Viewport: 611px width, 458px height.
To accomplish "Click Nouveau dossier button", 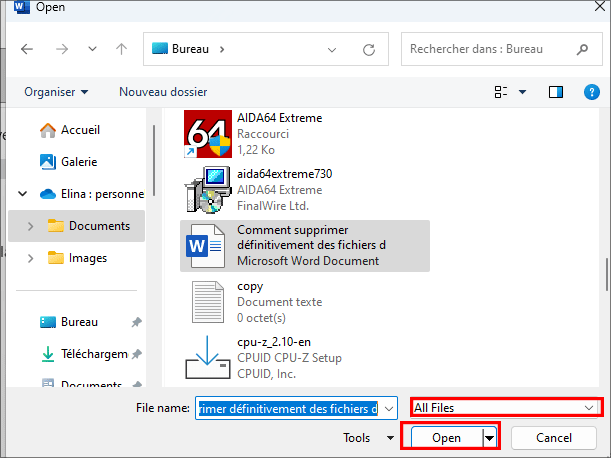I will [x=163, y=92].
